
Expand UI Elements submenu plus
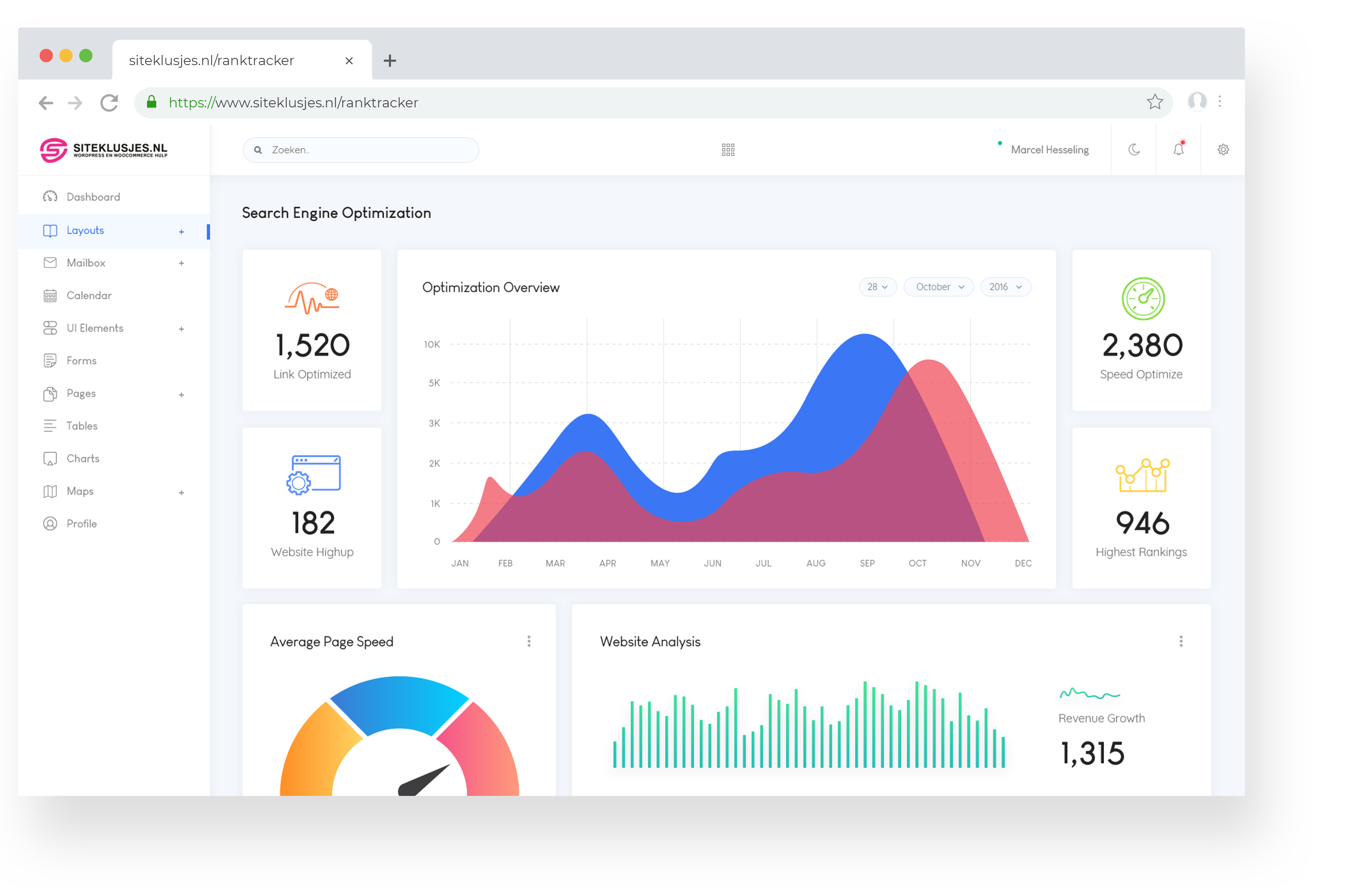point(181,329)
